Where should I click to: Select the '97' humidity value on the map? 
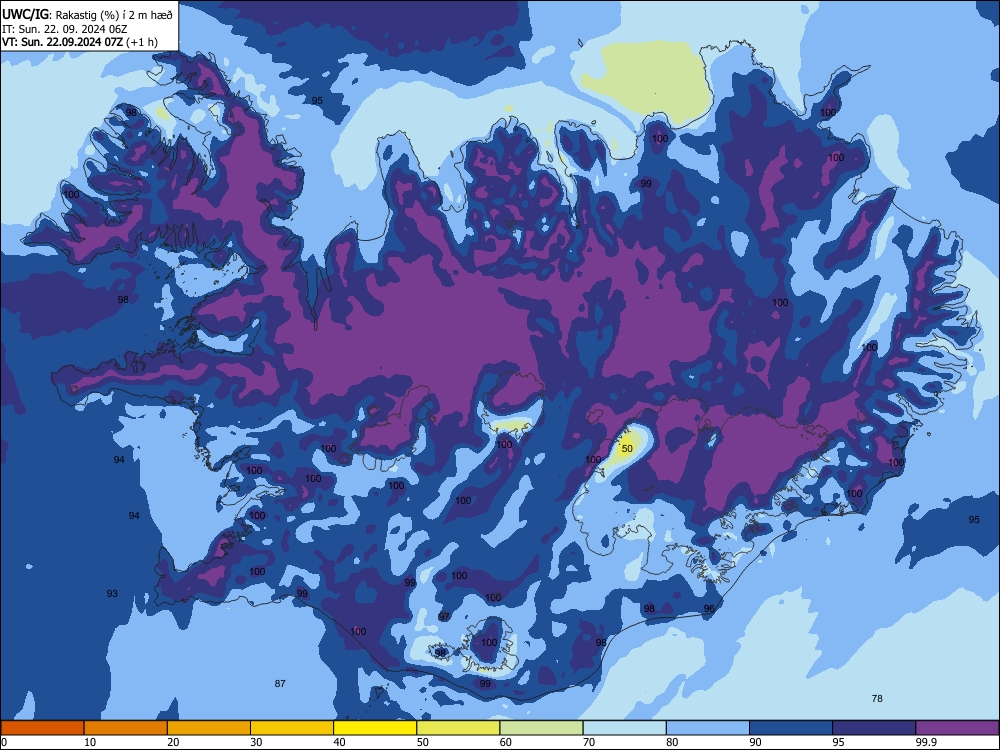coord(445,617)
